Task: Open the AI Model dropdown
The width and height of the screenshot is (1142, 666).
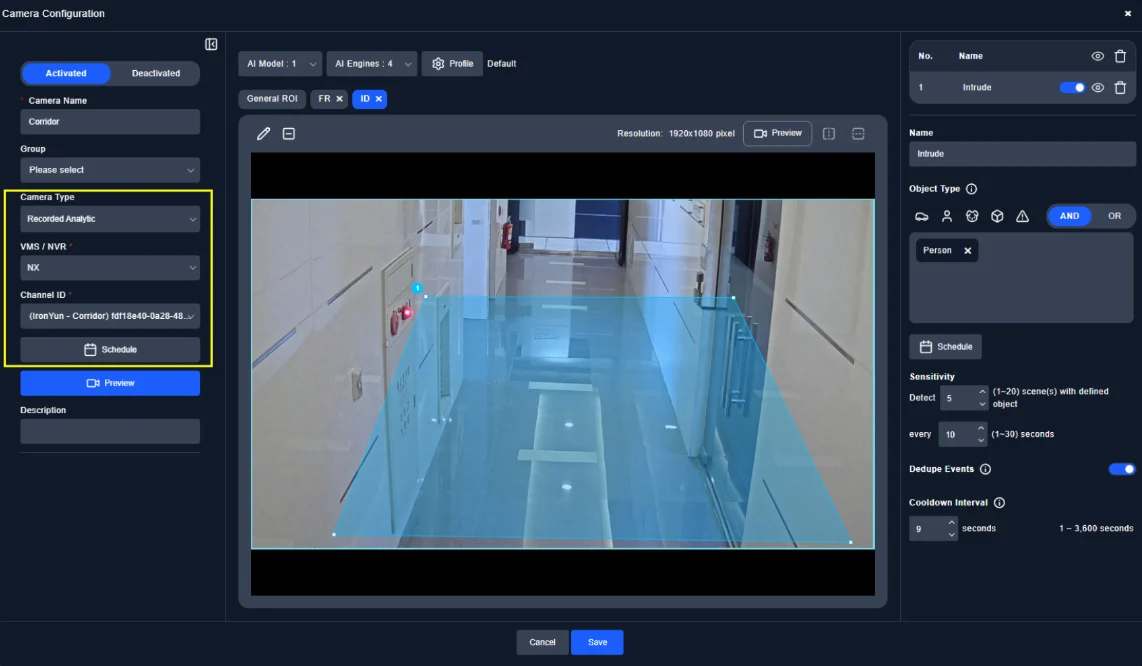Action: 280,64
